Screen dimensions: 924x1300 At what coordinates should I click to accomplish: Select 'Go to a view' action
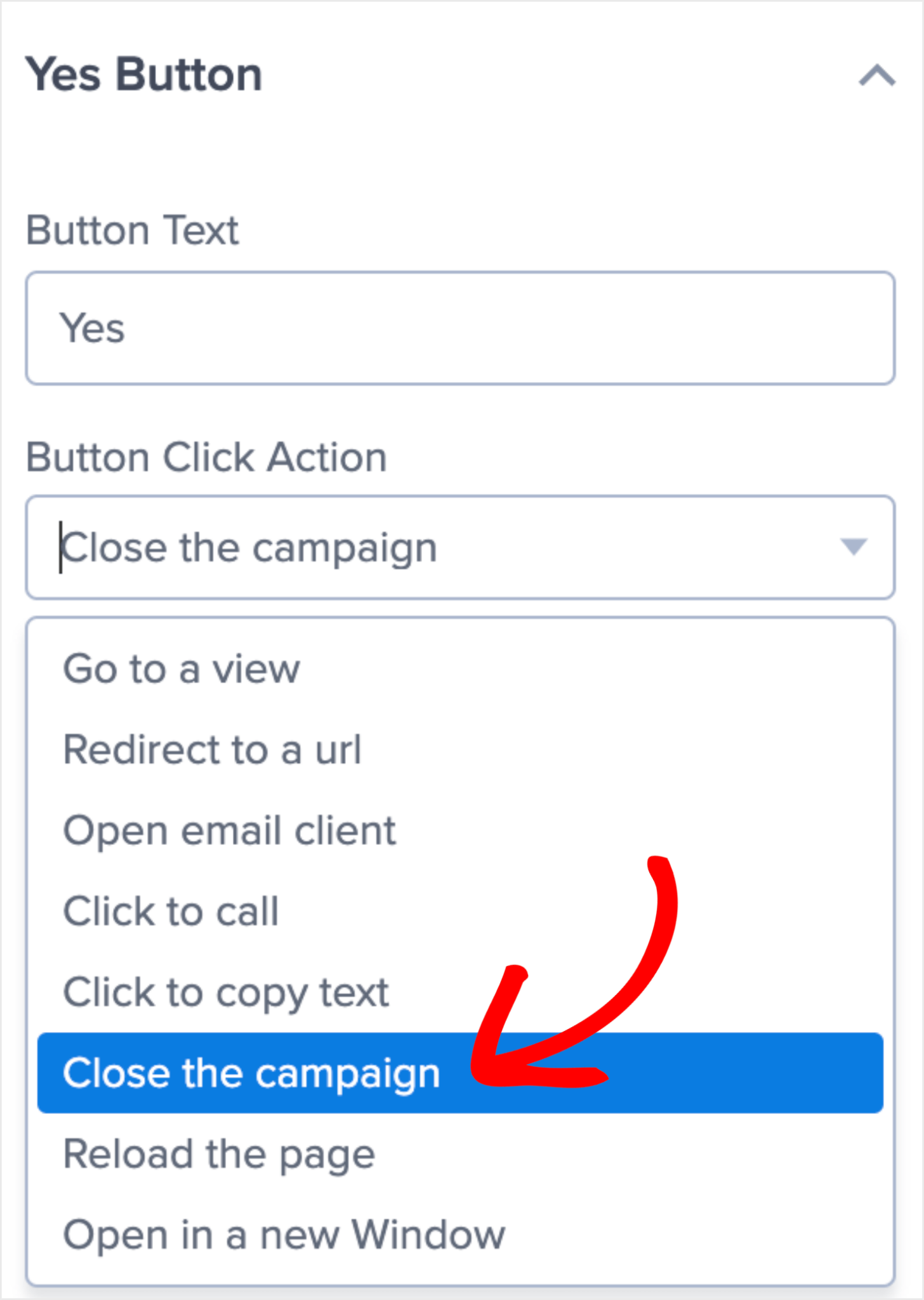(181, 668)
